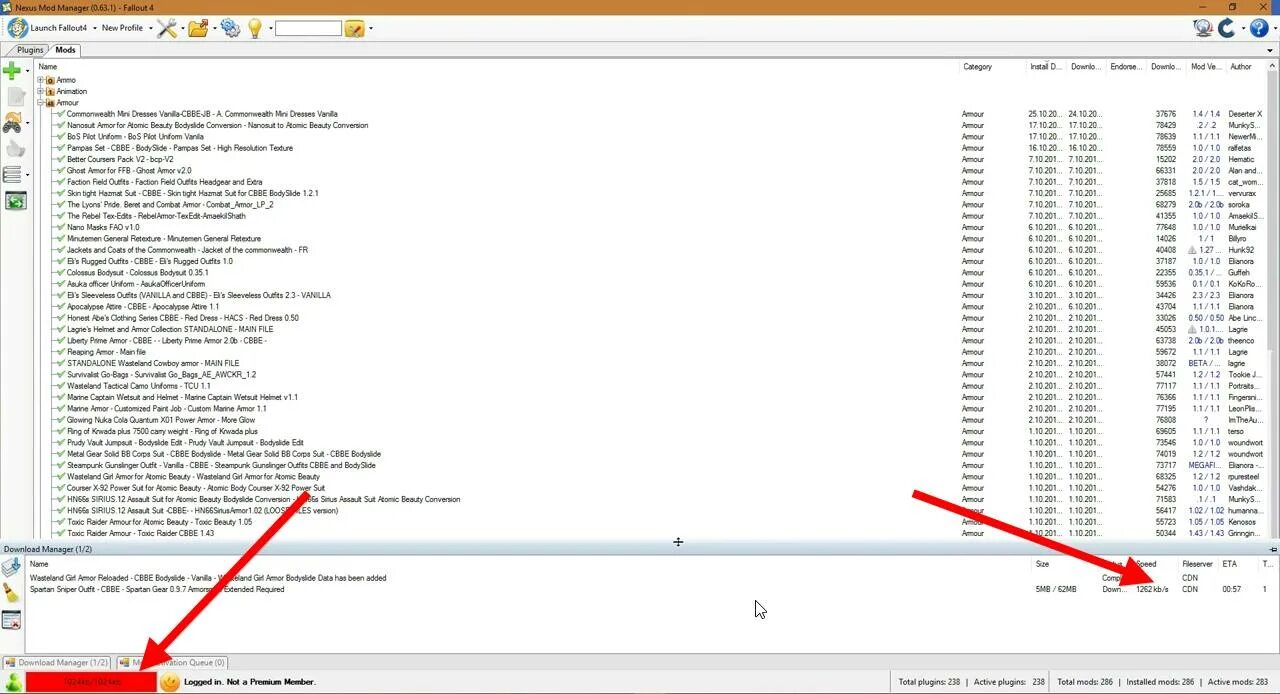Expand the Ammo category
Image resolution: width=1280 pixels, height=694 pixels.
point(41,80)
